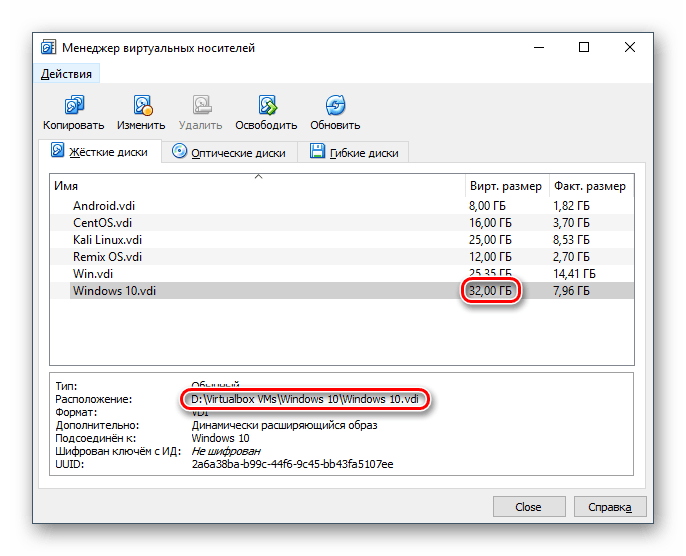Click the Динамически расширяющийся образ text
The width and height of the screenshot is (686, 556).
(284, 425)
